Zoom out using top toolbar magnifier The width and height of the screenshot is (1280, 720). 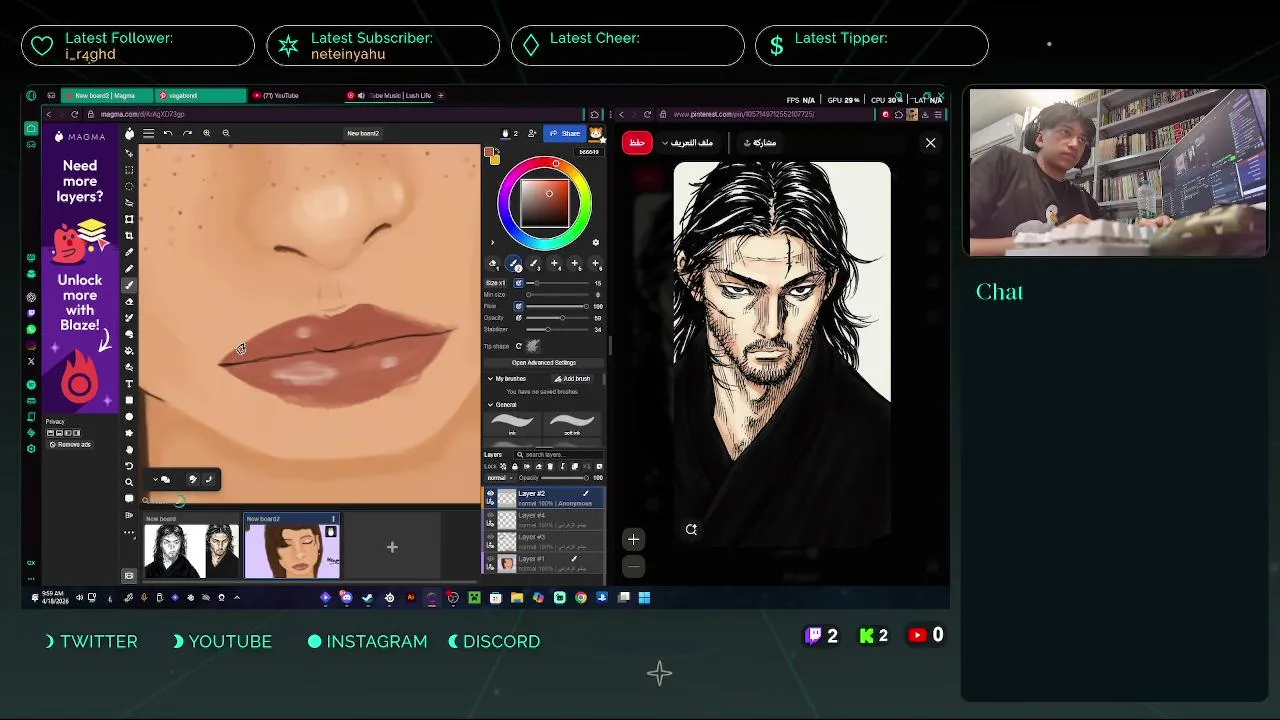tap(226, 133)
